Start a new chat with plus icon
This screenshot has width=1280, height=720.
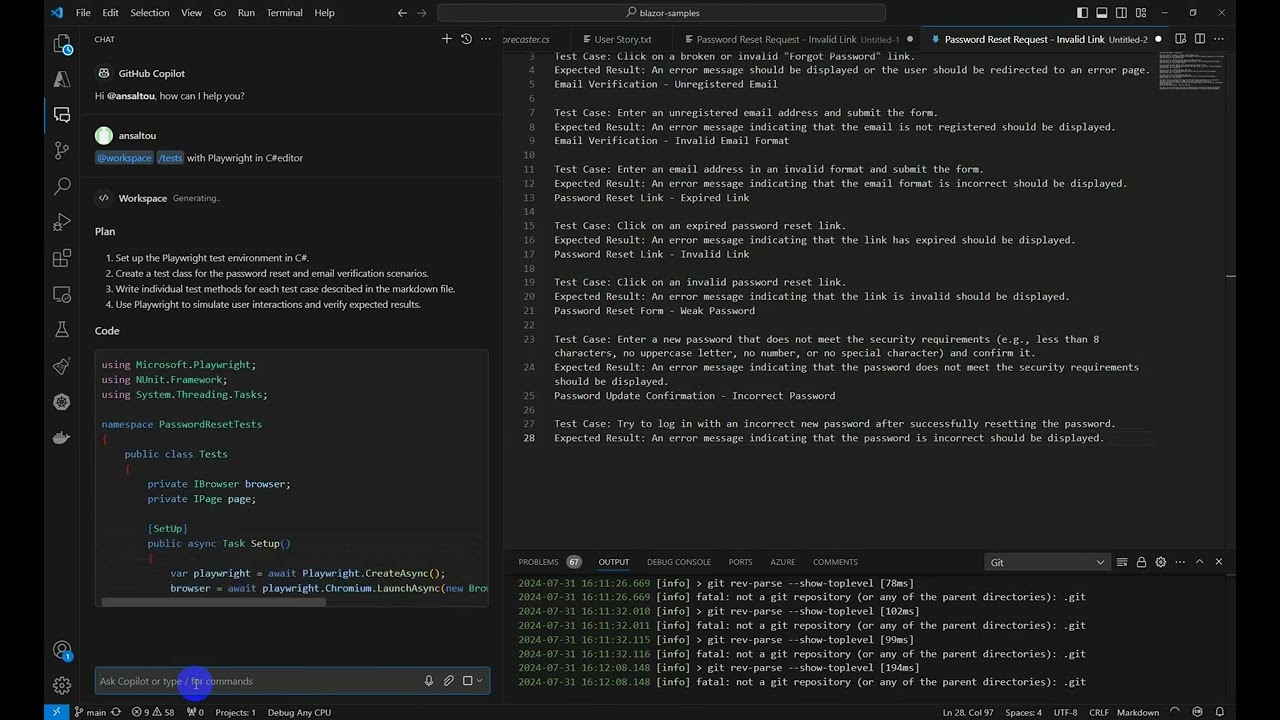coord(447,39)
